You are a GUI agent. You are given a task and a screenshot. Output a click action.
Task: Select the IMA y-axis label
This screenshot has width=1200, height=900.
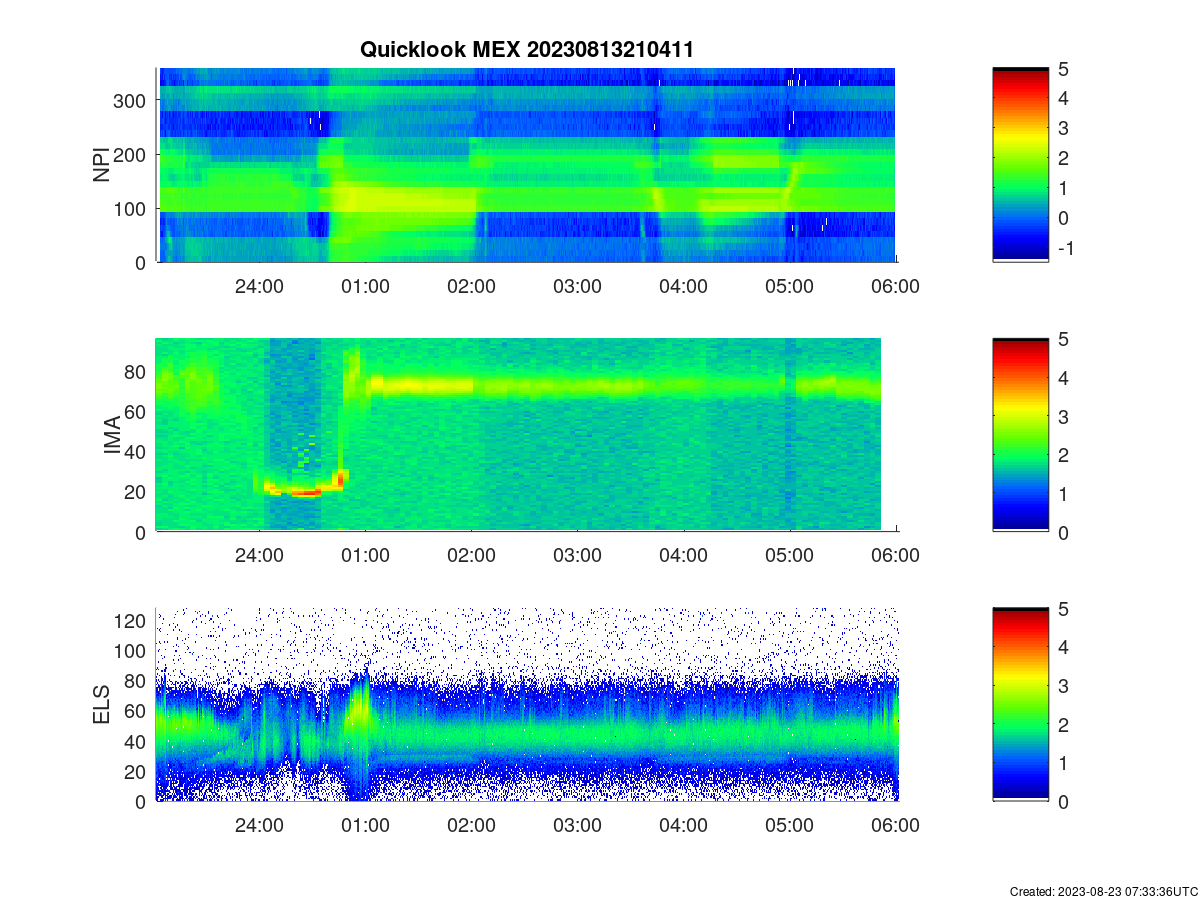coord(112,436)
